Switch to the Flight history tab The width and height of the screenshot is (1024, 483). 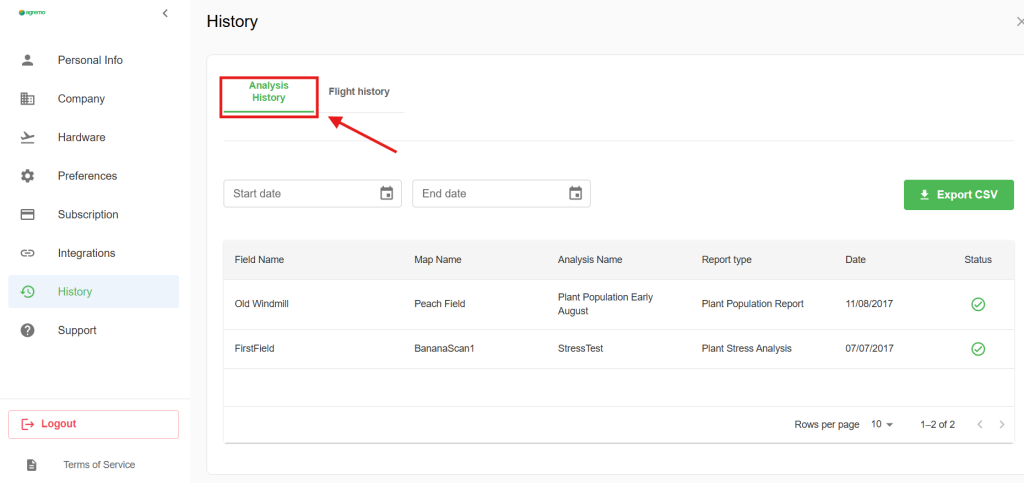point(359,92)
